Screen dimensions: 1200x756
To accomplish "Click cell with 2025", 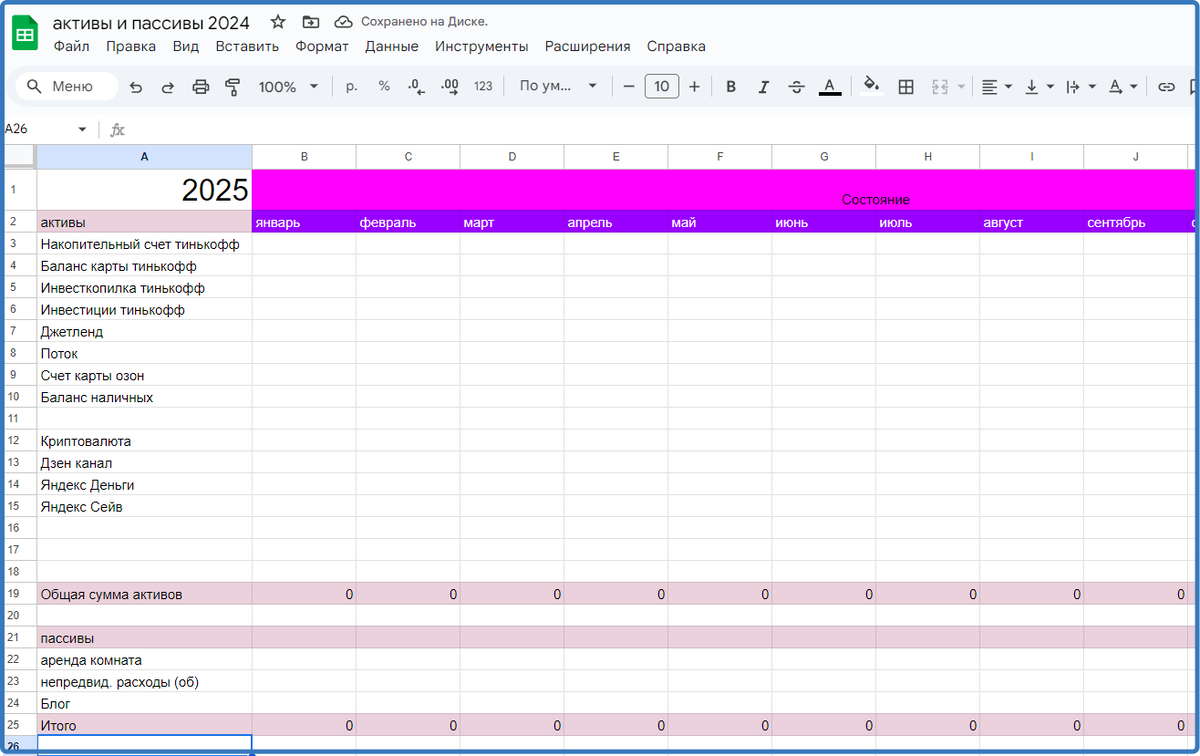I will click(x=144, y=190).
